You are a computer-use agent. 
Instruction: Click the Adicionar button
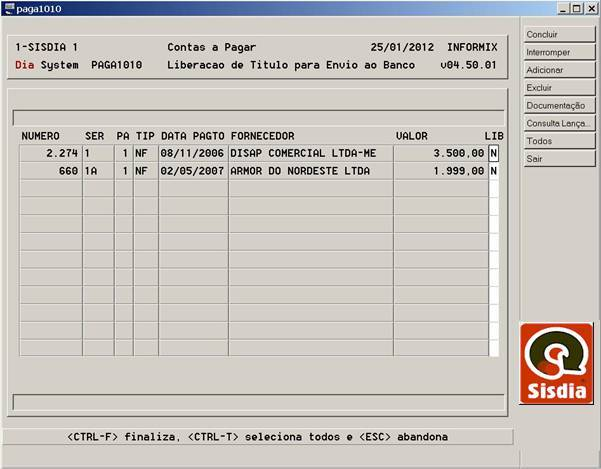(x=559, y=70)
